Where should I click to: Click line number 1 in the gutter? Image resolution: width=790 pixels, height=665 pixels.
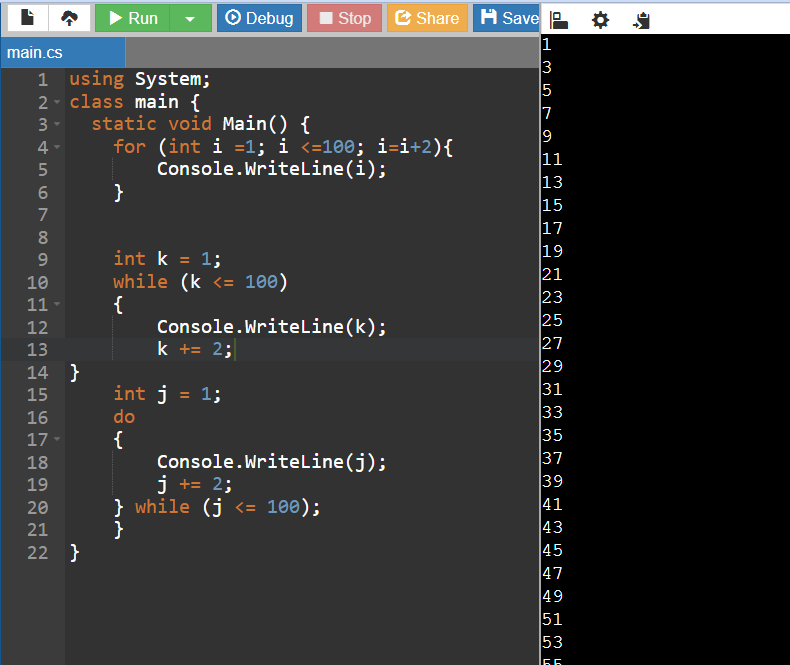43,80
